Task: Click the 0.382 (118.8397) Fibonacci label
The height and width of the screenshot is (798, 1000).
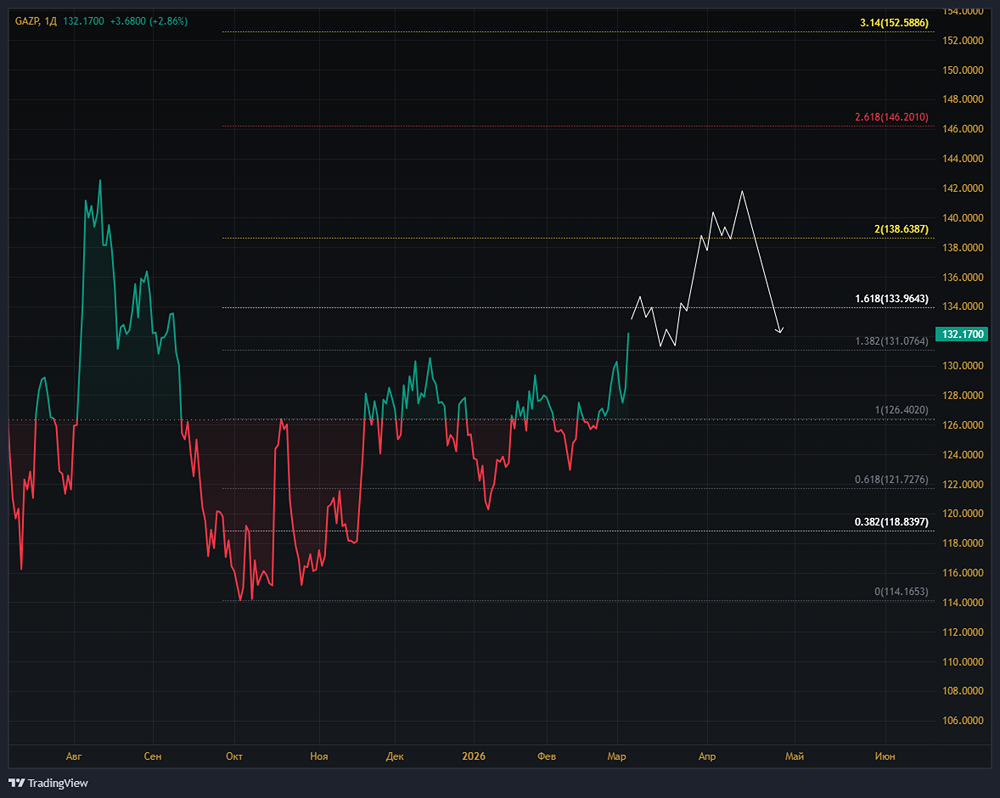Action: 891,522
